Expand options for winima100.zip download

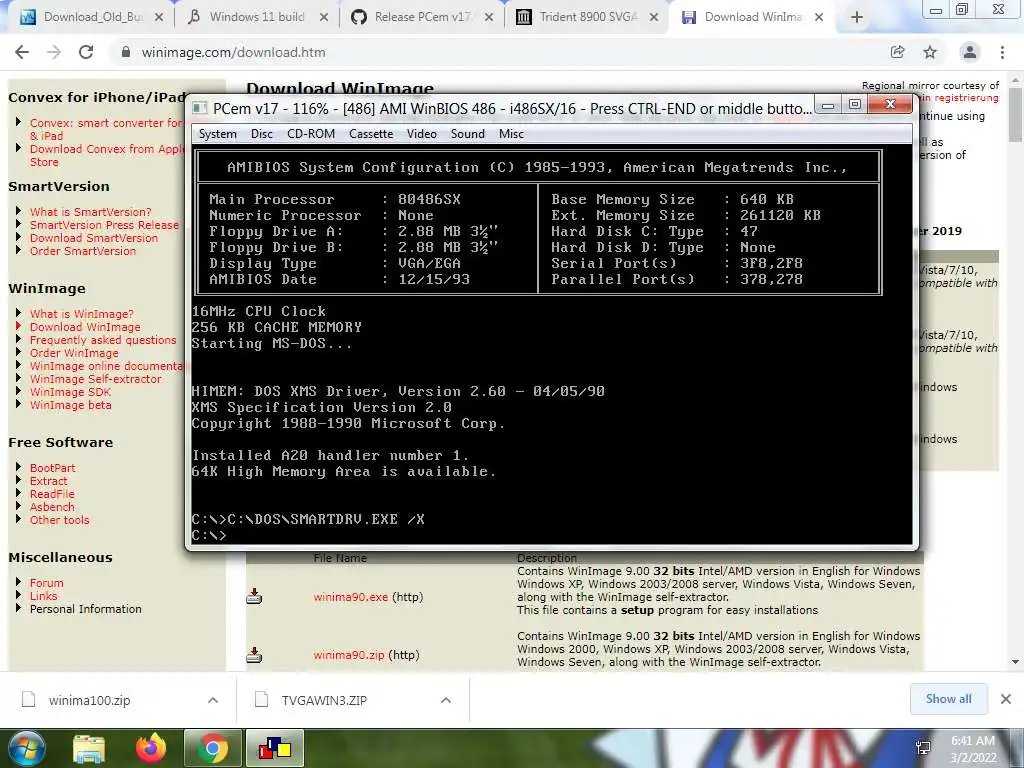pos(213,700)
